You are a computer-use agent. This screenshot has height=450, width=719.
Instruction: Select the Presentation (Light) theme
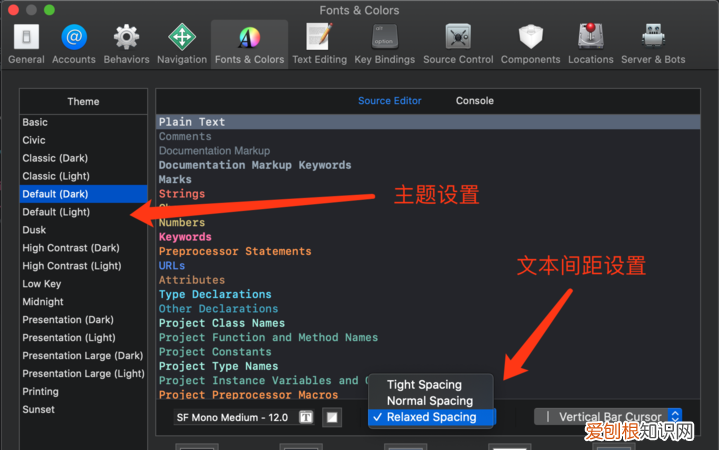(x=83, y=338)
